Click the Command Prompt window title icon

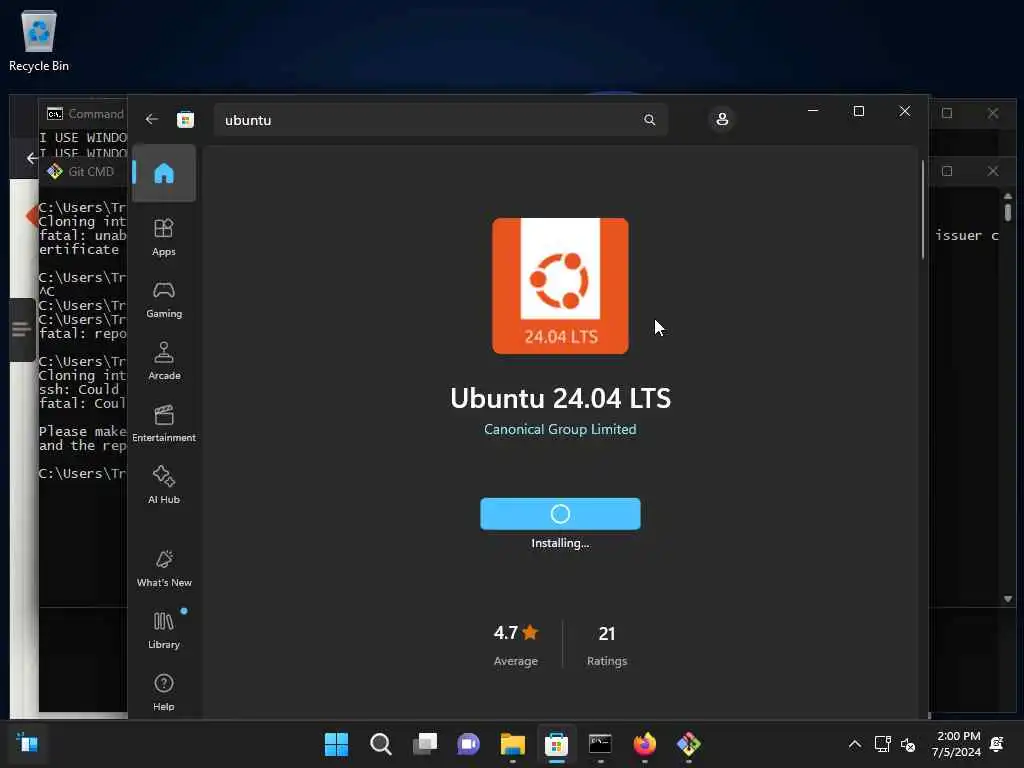(x=55, y=114)
